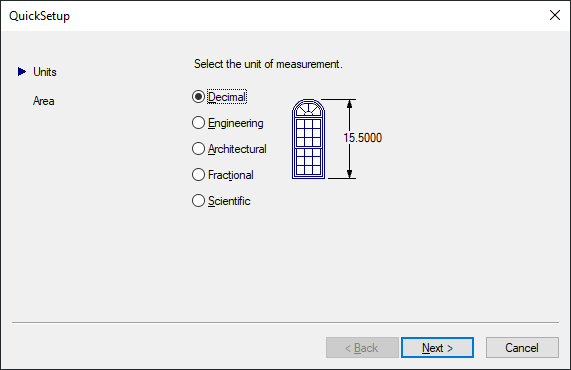
Task: Click the upper arrowhead of the dimension line
Action: [x=349, y=104]
